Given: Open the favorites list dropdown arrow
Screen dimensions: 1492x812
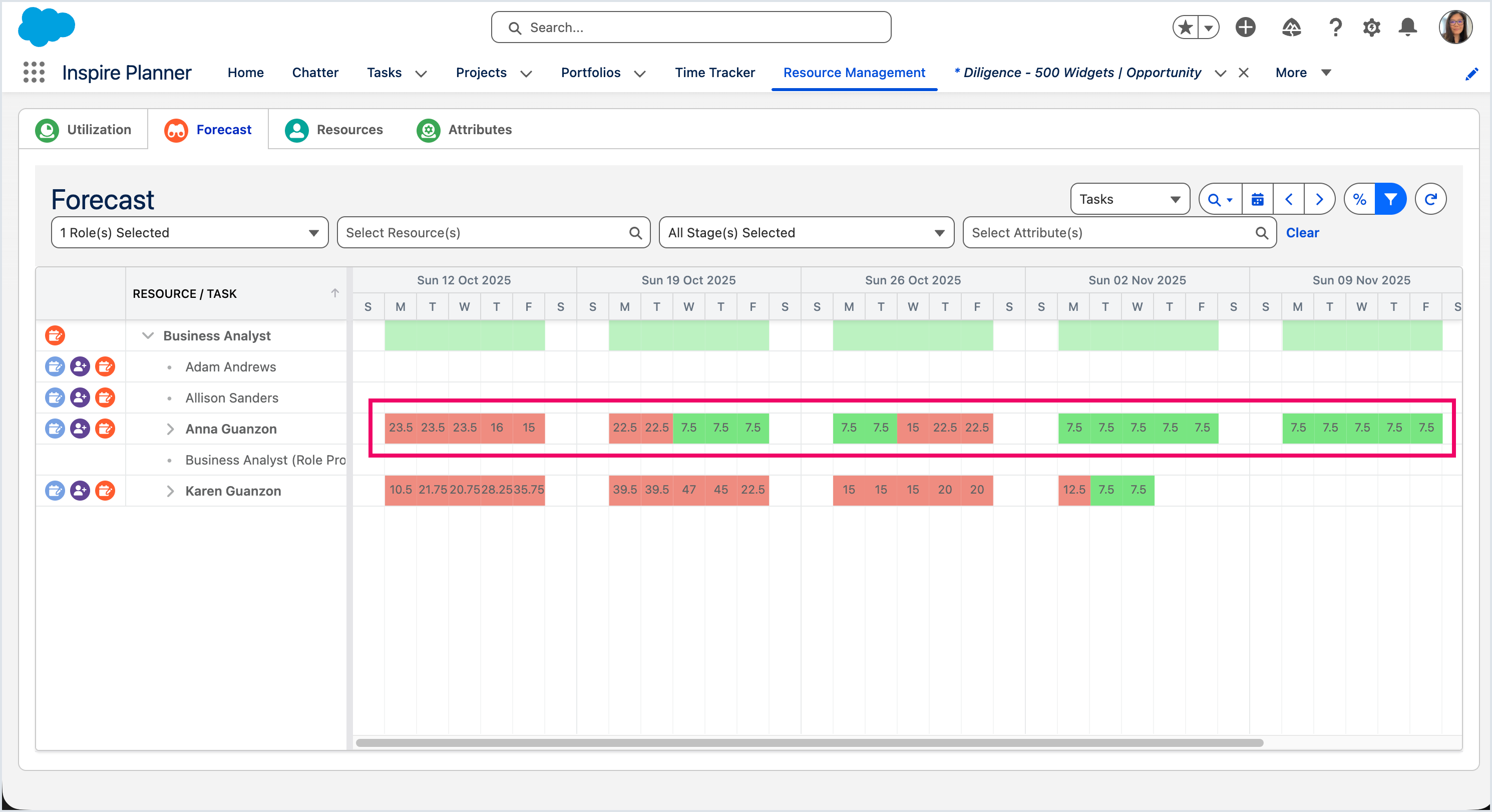Looking at the screenshot, I should pyautogui.click(x=1209, y=27).
